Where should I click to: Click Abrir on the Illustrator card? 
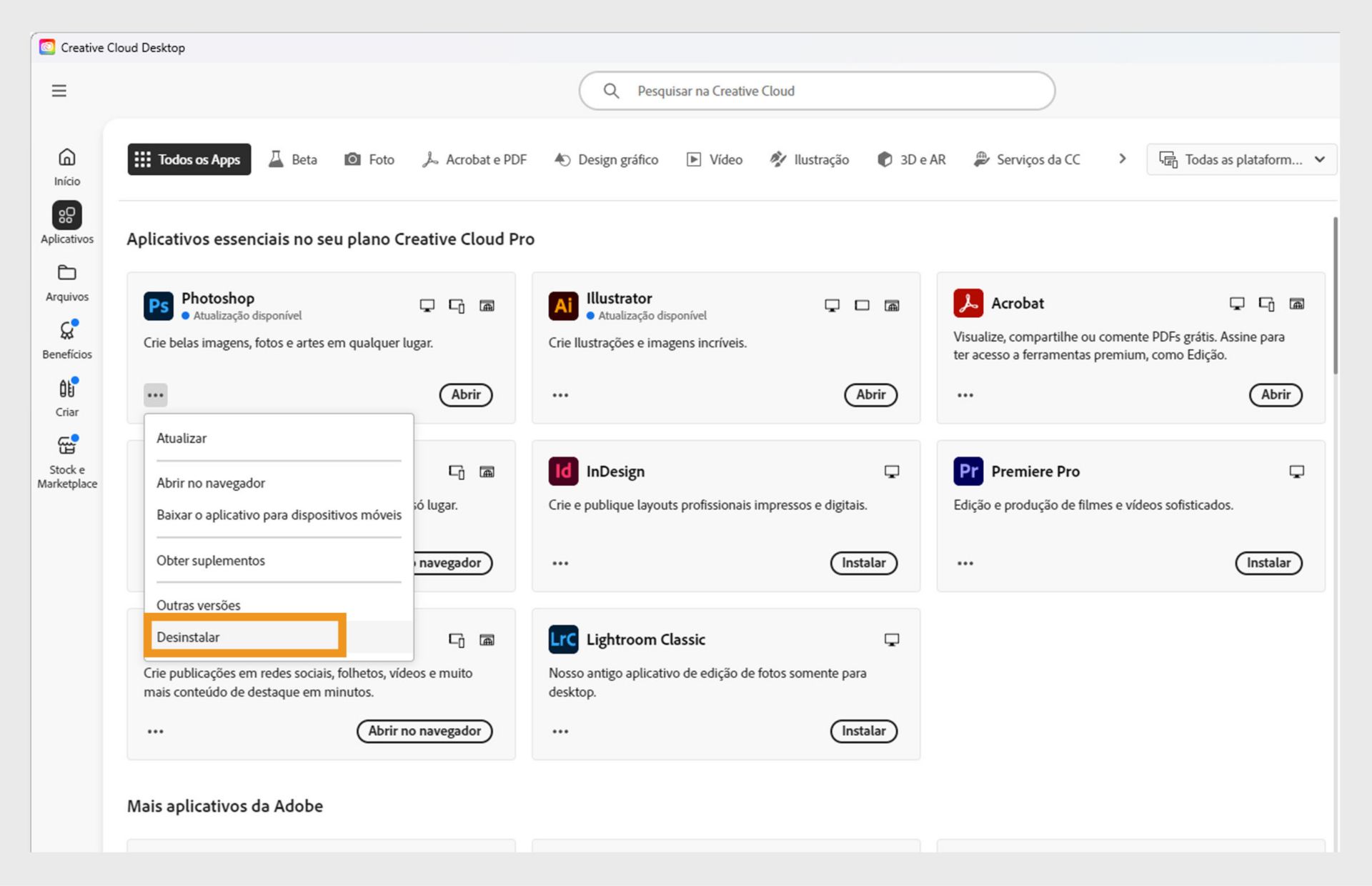(870, 394)
